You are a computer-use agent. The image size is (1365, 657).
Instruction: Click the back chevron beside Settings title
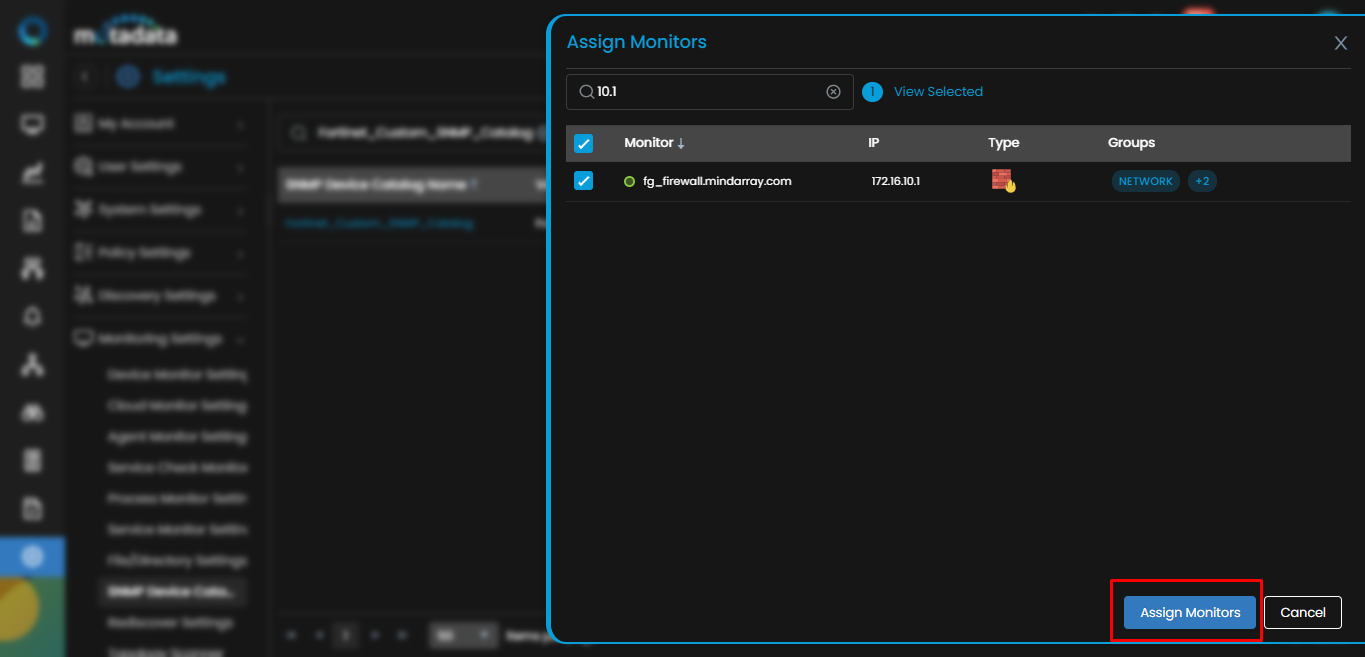coord(86,77)
